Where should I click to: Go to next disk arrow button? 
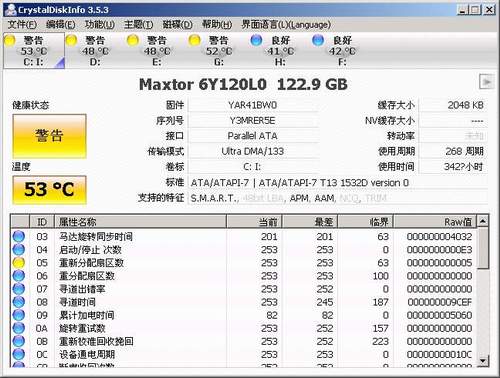486,82
